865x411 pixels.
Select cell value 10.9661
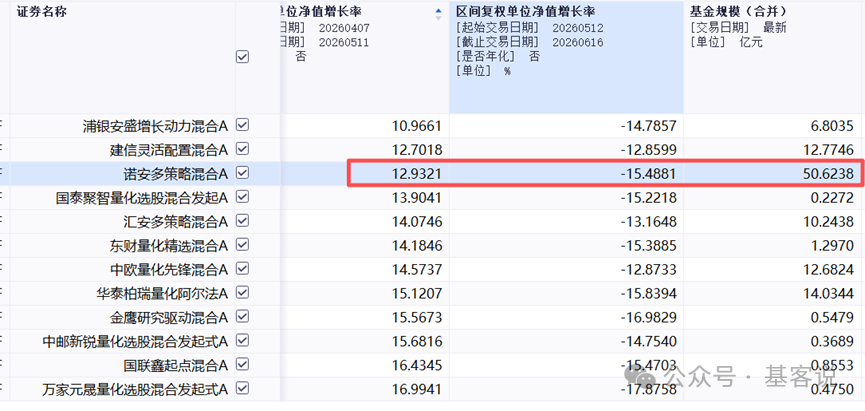(x=417, y=126)
